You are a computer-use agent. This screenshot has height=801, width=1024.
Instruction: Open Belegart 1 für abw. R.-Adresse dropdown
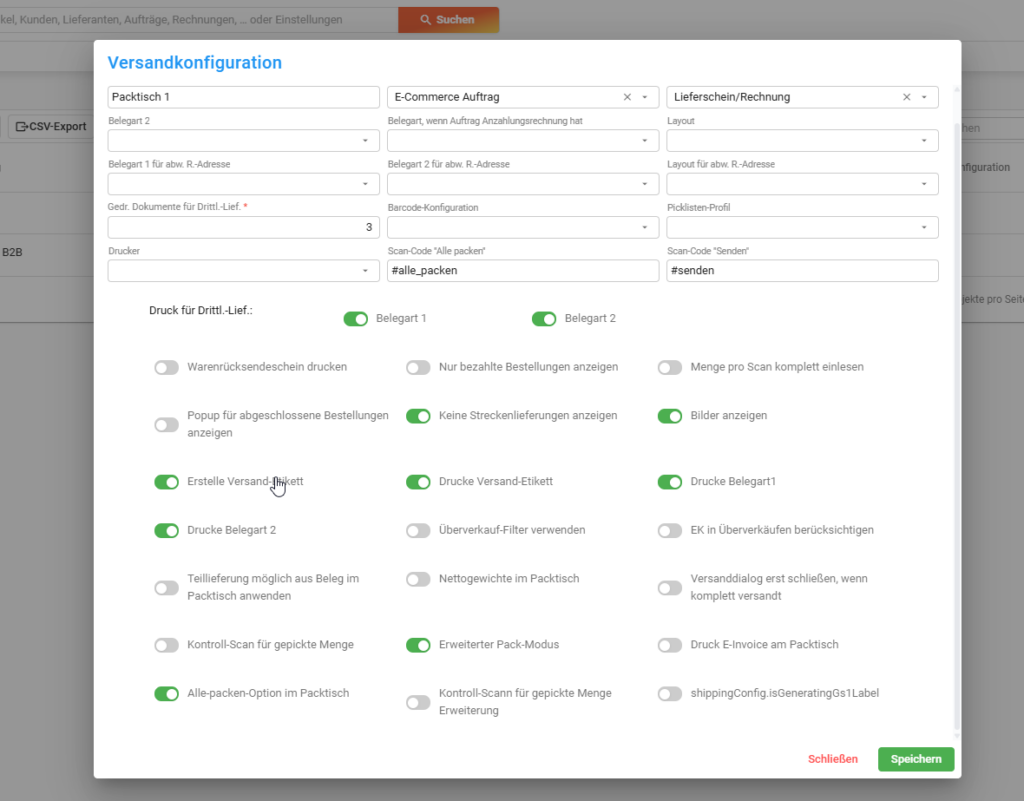[244, 184]
